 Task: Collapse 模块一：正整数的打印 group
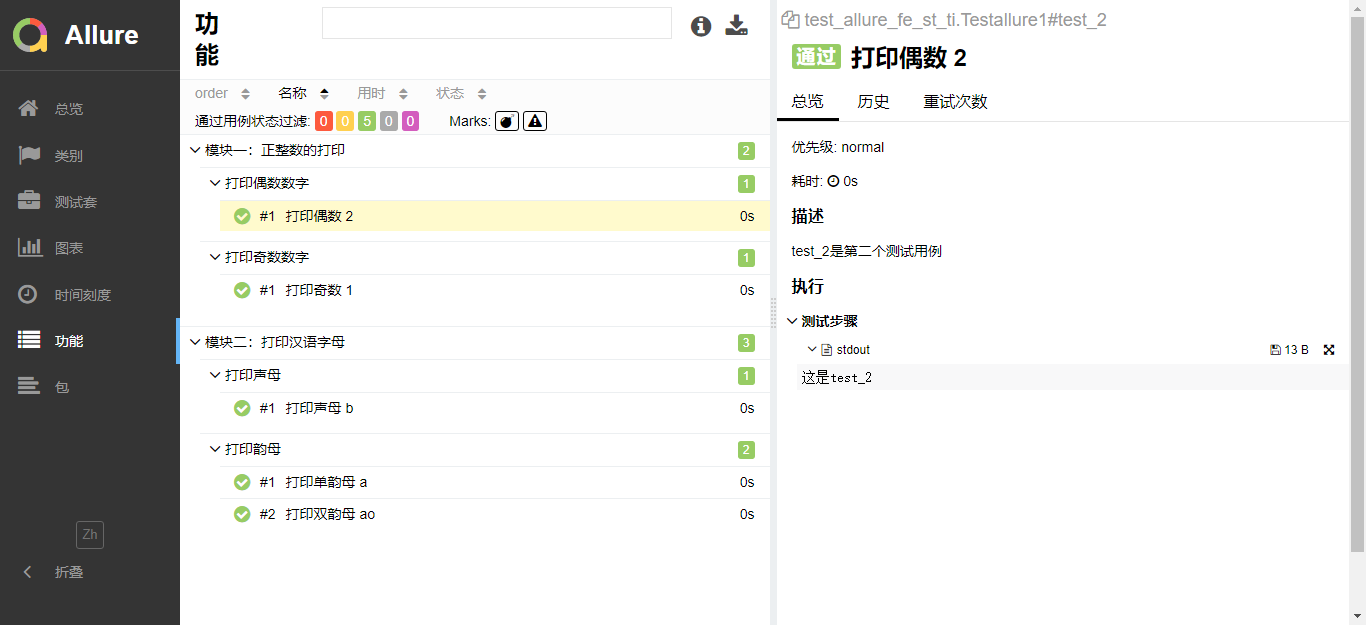pos(194,150)
